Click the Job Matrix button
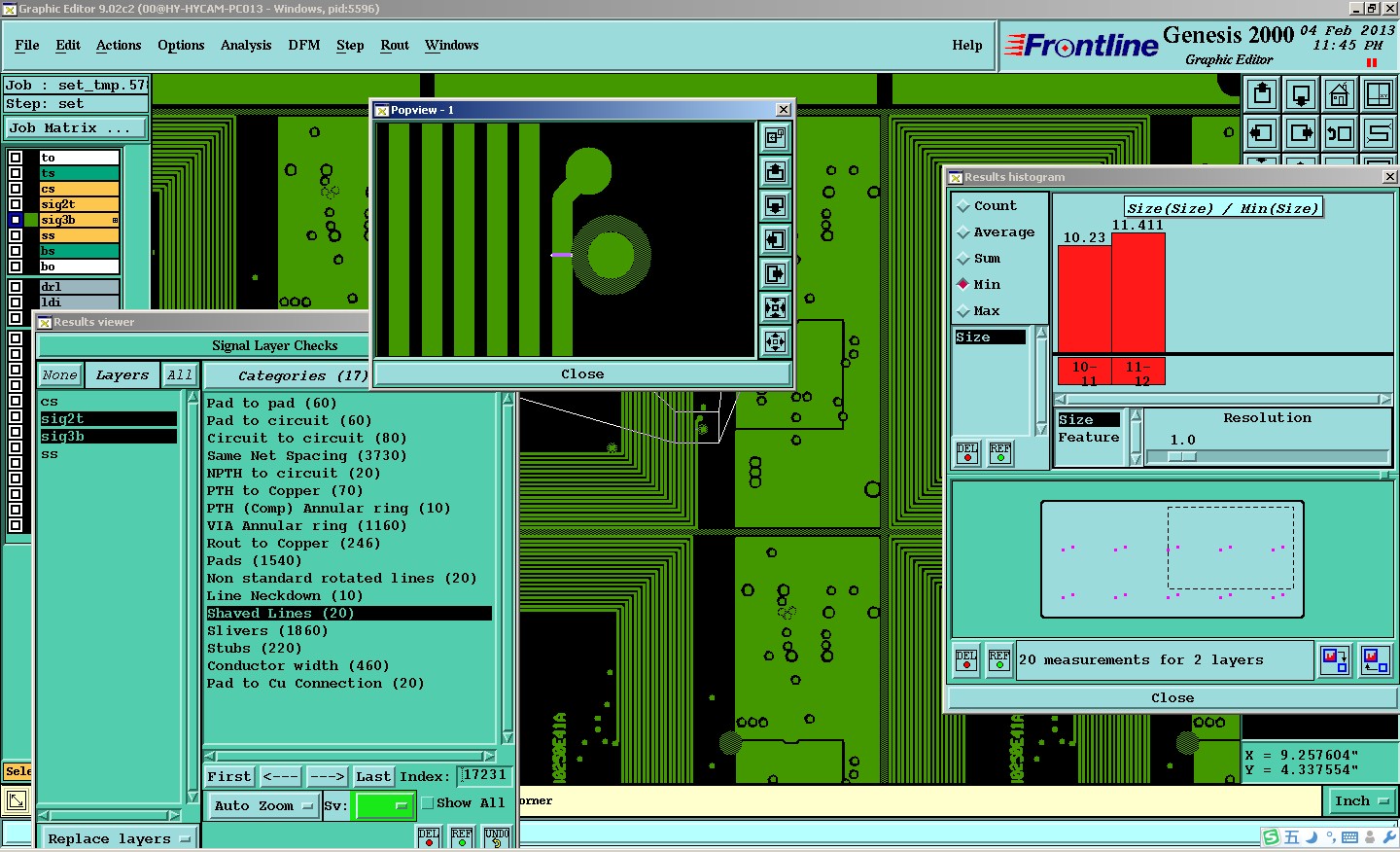Image resolution: width=1400 pixels, height=852 pixels. click(x=75, y=128)
